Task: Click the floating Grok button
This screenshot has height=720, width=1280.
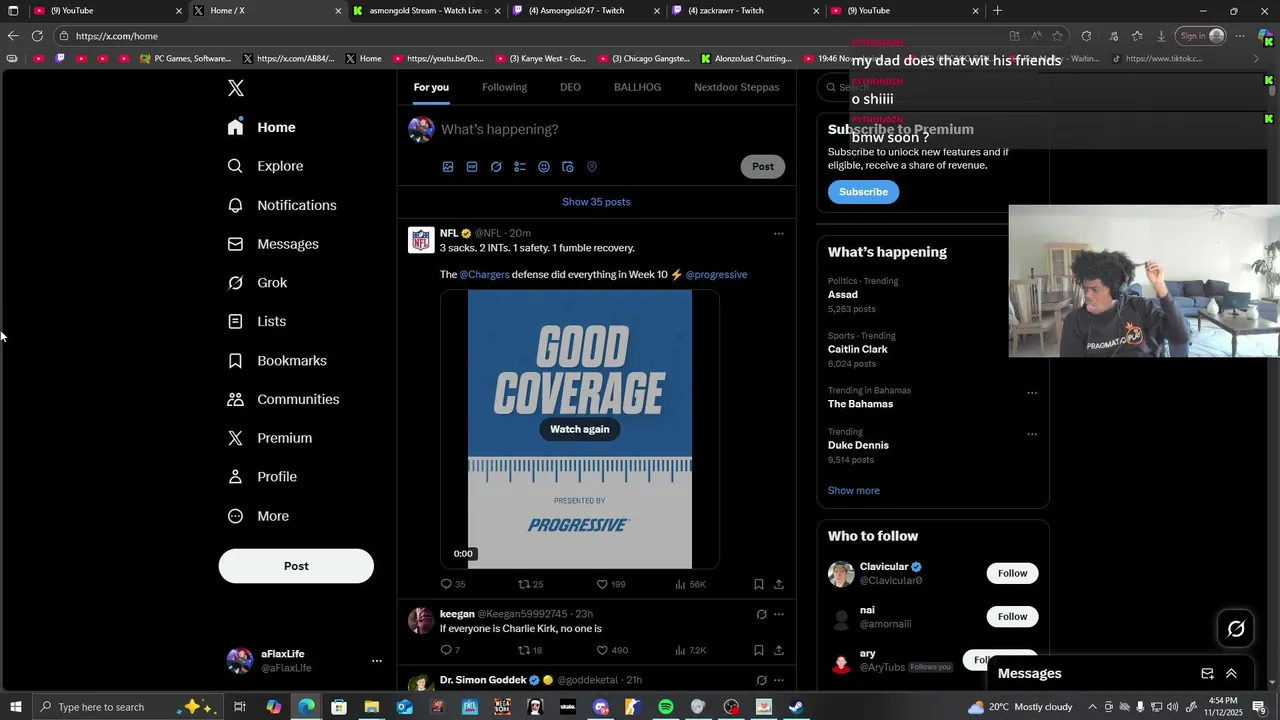Action: [x=1236, y=628]
